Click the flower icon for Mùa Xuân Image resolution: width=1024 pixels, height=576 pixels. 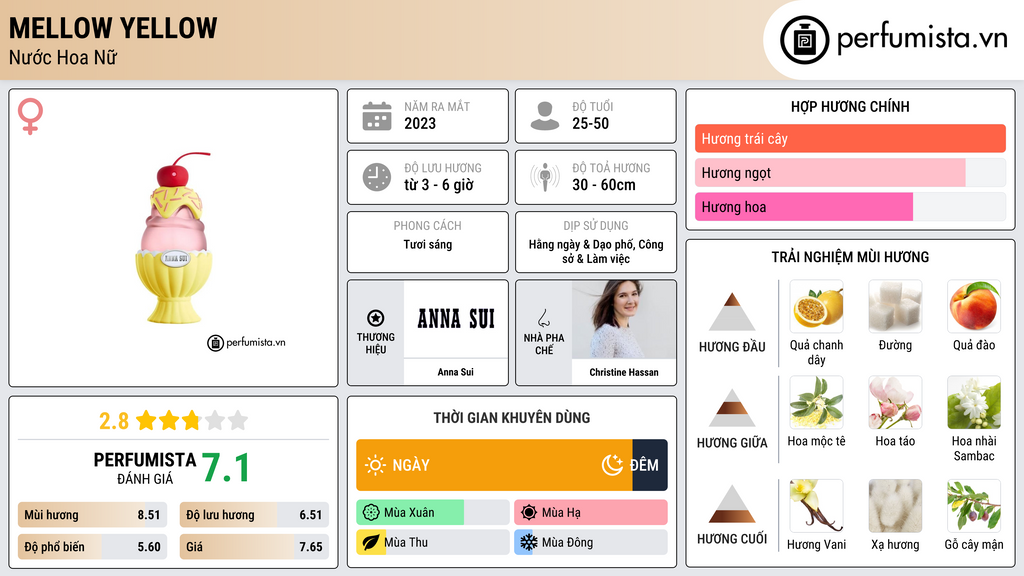tap(371, 513)
